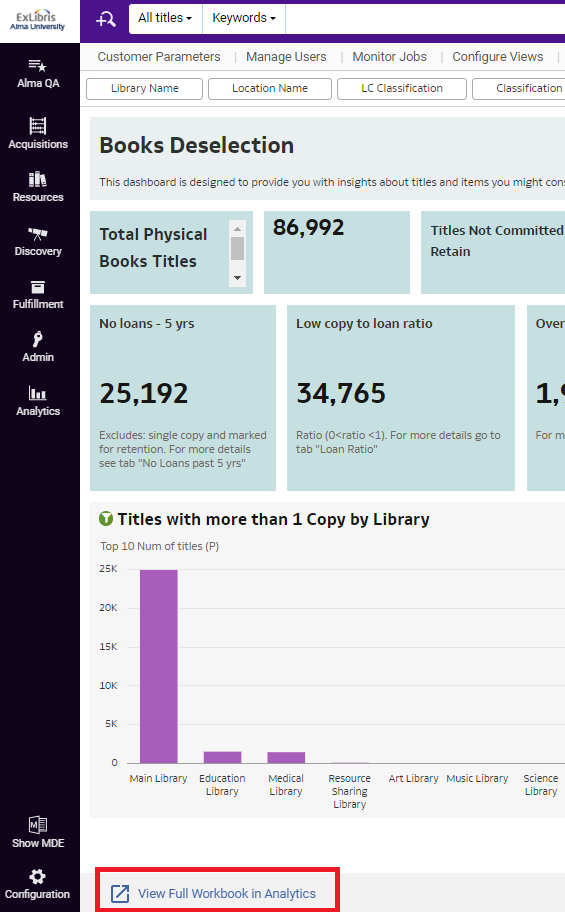Go to Configure Views

pos(498,57)
